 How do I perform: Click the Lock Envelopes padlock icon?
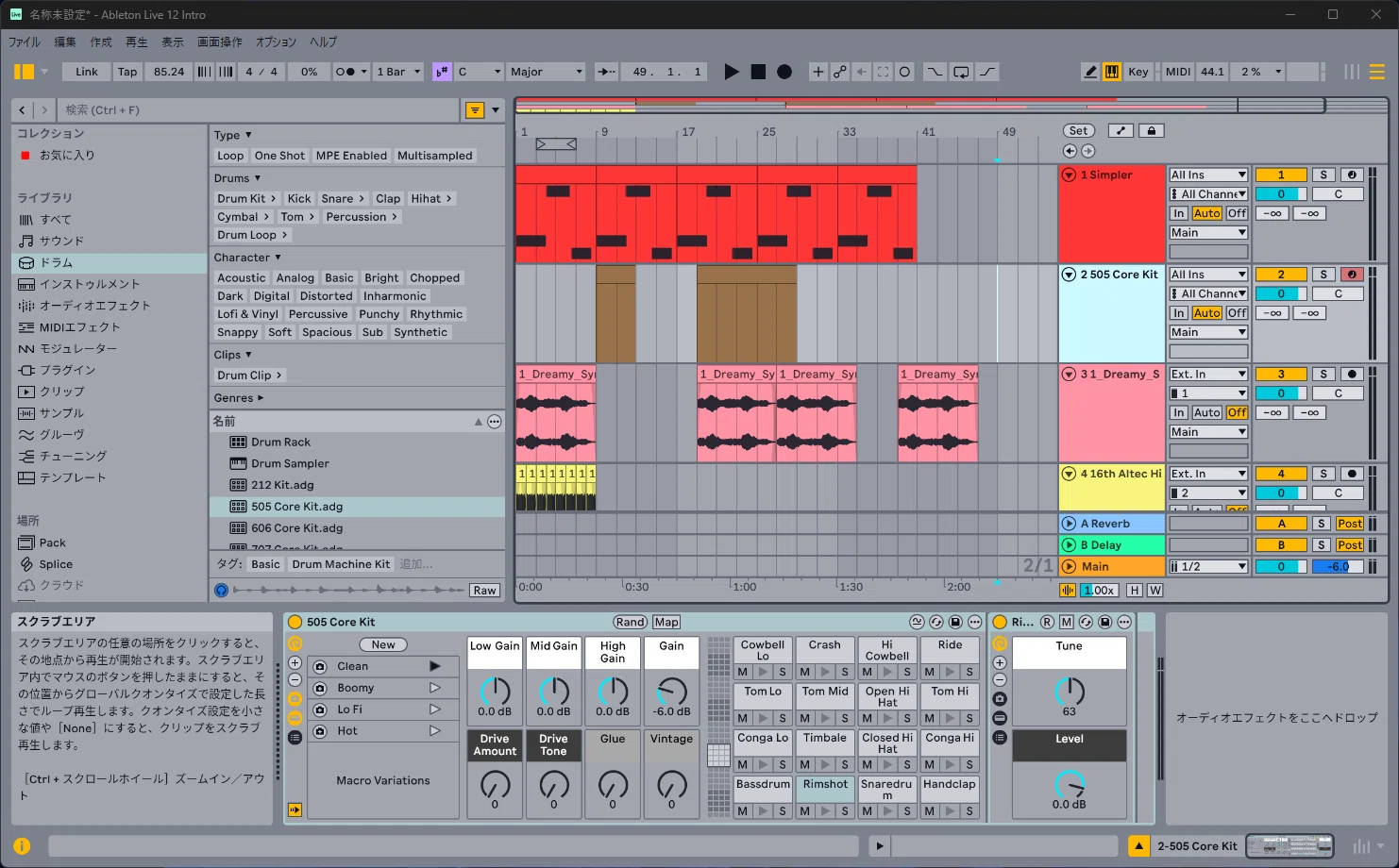(1151, 131)
